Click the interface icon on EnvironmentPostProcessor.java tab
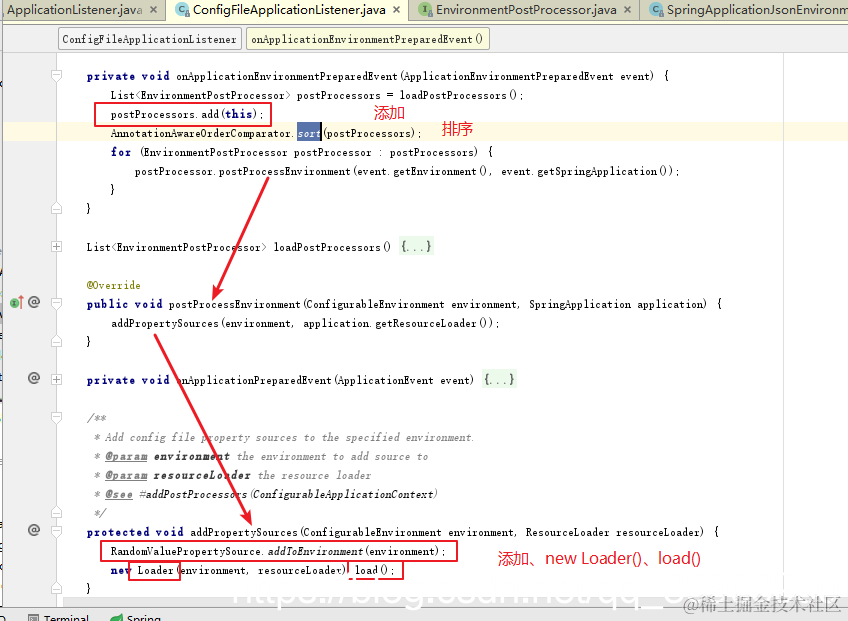 (x=426, y=10)
